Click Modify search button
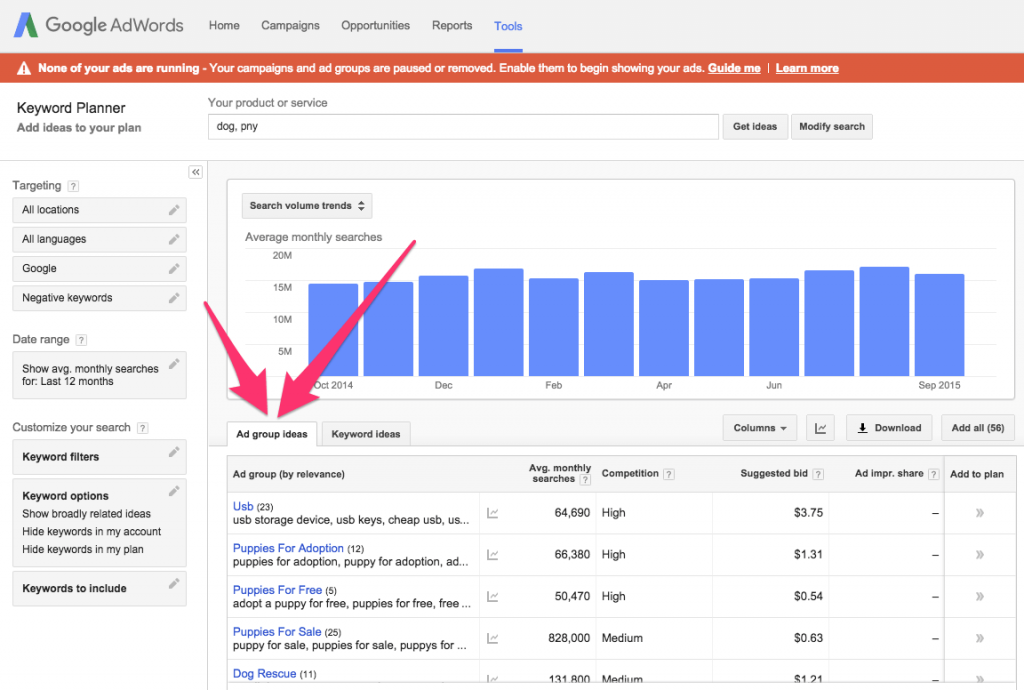 tap(832, 127)
